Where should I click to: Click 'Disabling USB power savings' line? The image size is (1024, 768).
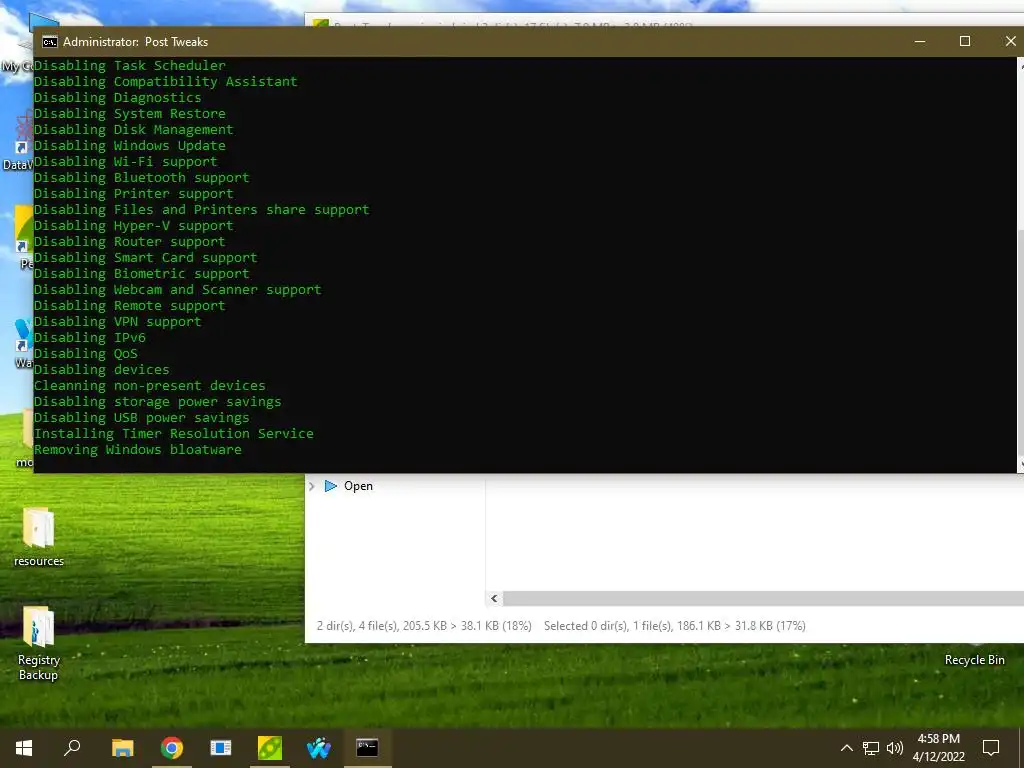(142, 418)
